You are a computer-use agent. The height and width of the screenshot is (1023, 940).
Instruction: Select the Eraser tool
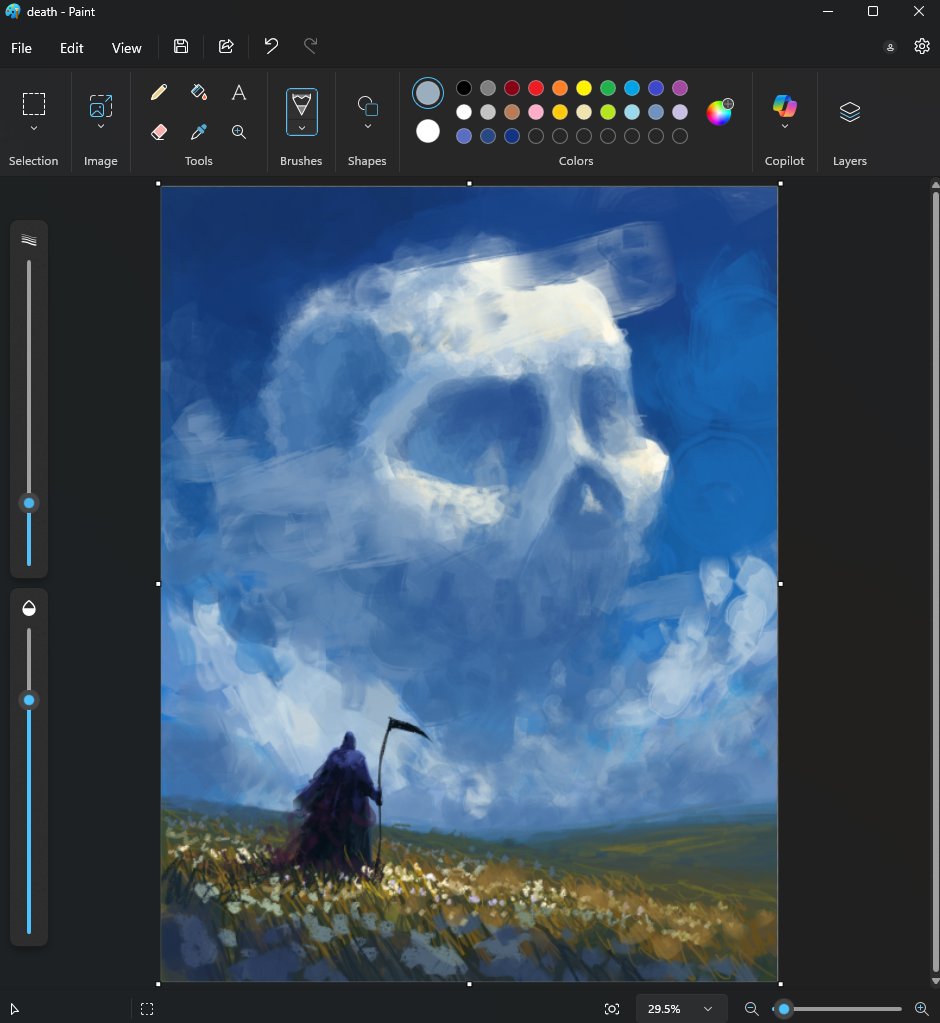158,131
